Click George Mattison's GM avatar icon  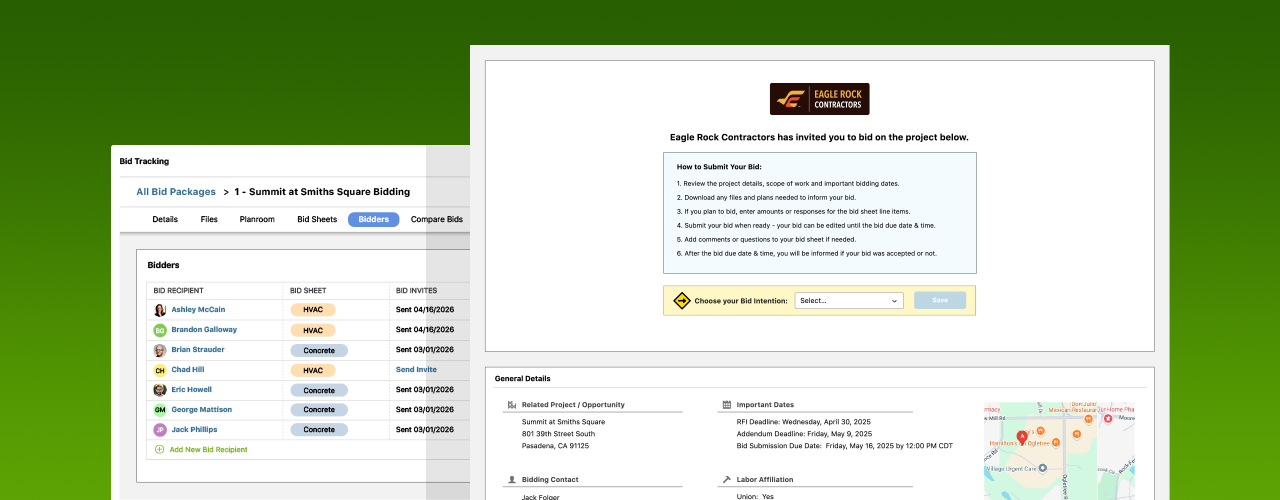pyautogui.click(x=160, y=410)
